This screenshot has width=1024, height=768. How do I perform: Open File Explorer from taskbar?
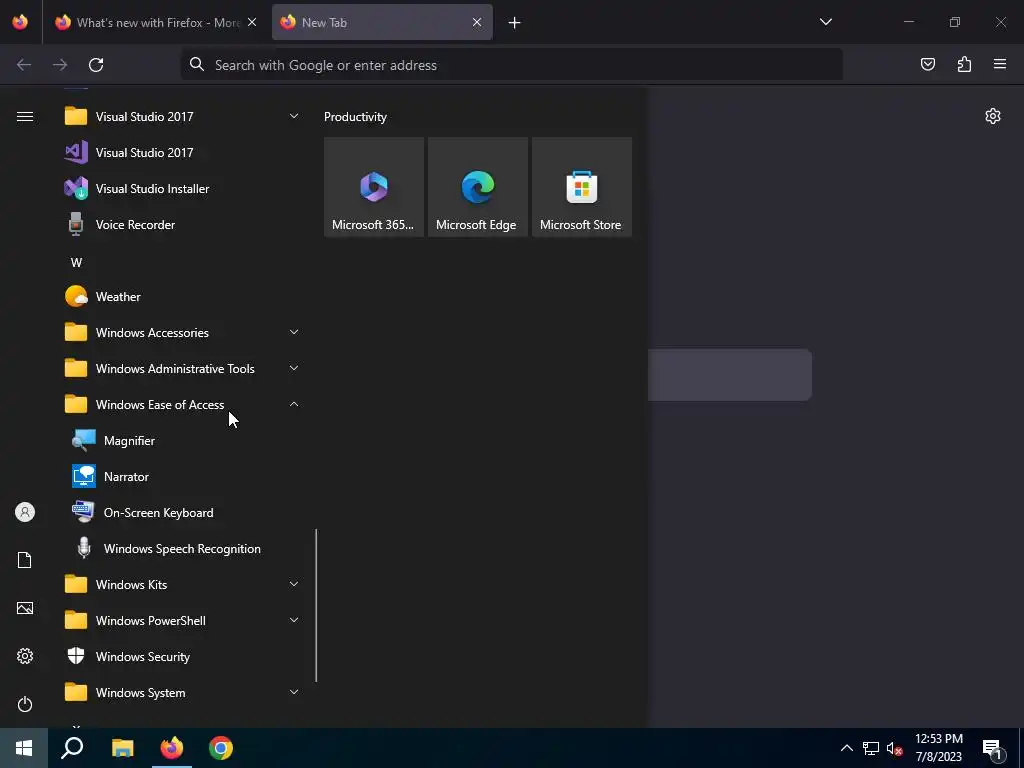(123, 748)
